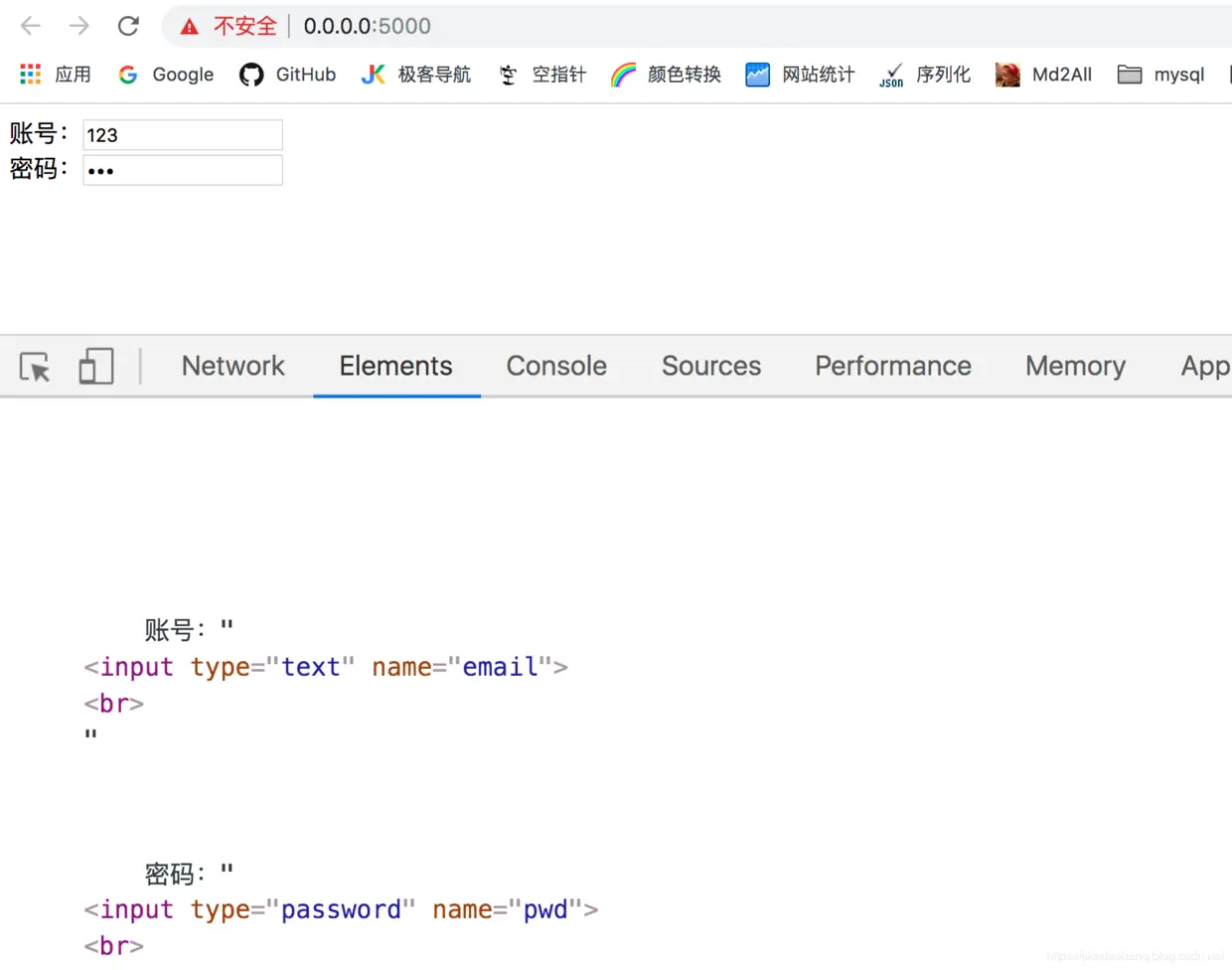Switch to the Performance tab
The image size is (1232, 970).
click(x=893, y=366)
